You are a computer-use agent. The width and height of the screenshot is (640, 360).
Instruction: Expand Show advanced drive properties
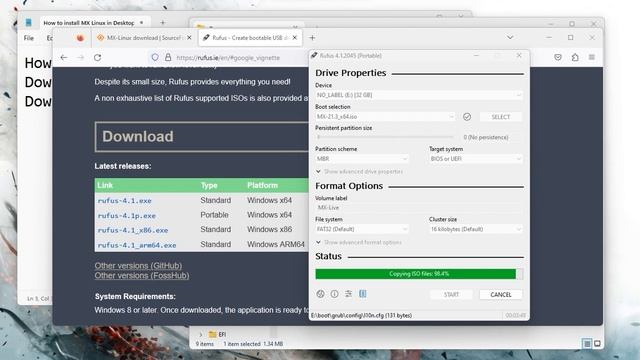359,172
